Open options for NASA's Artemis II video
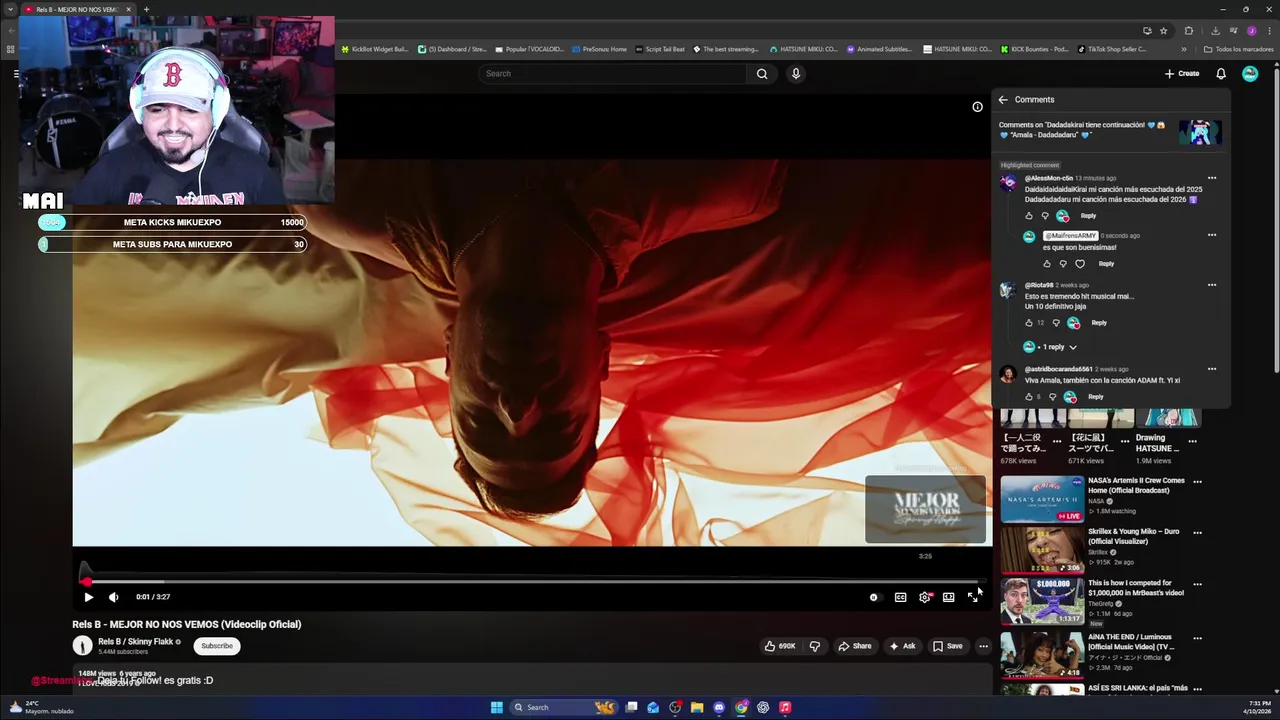 point(1197,482)
